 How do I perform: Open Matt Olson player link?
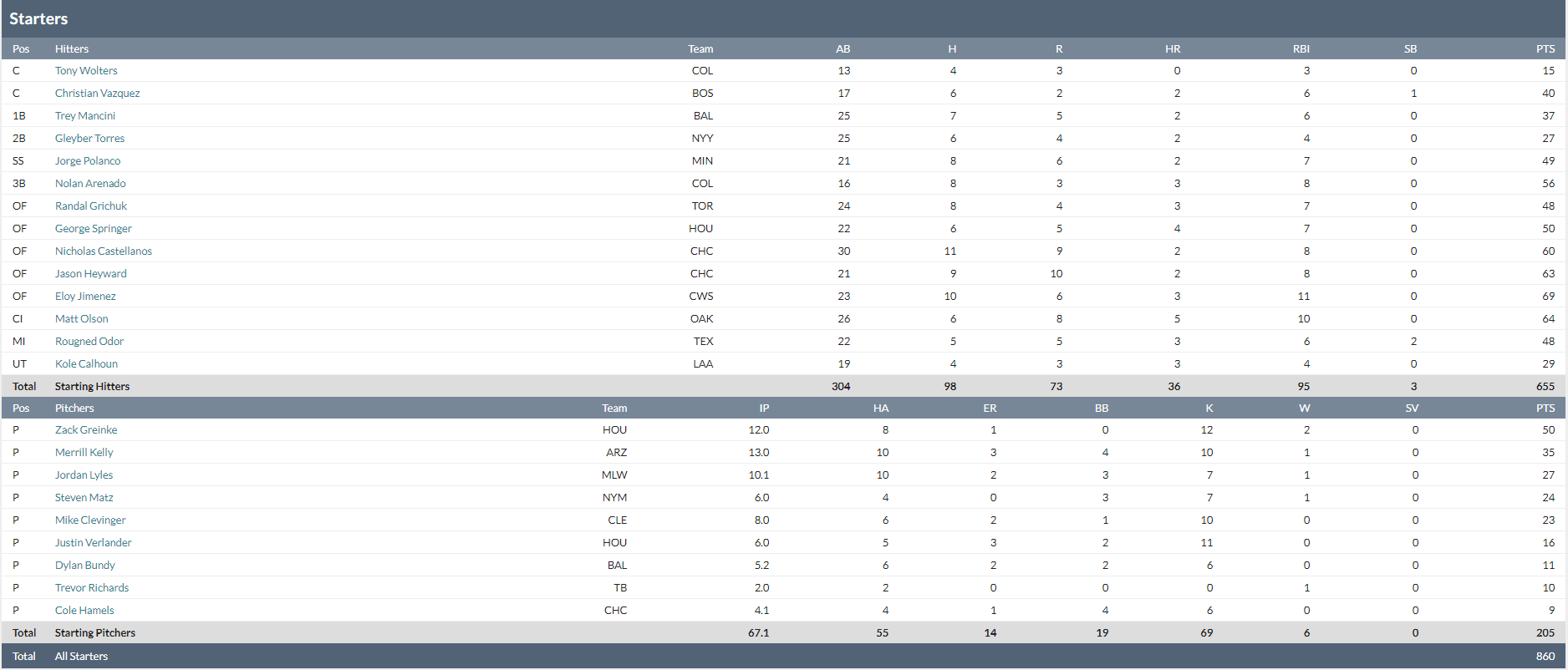point(81,319)
